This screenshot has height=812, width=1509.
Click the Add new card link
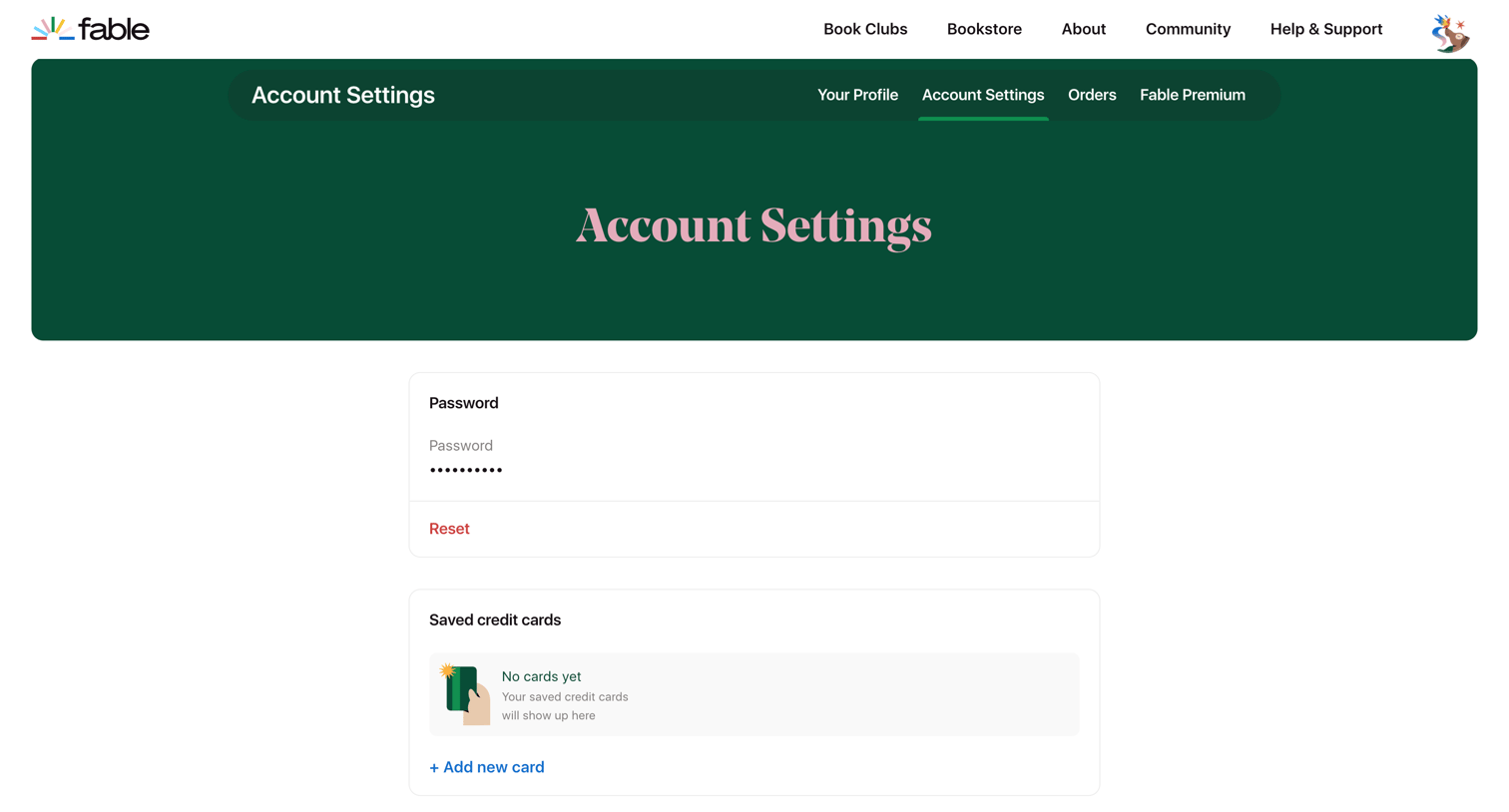(487, 767)
